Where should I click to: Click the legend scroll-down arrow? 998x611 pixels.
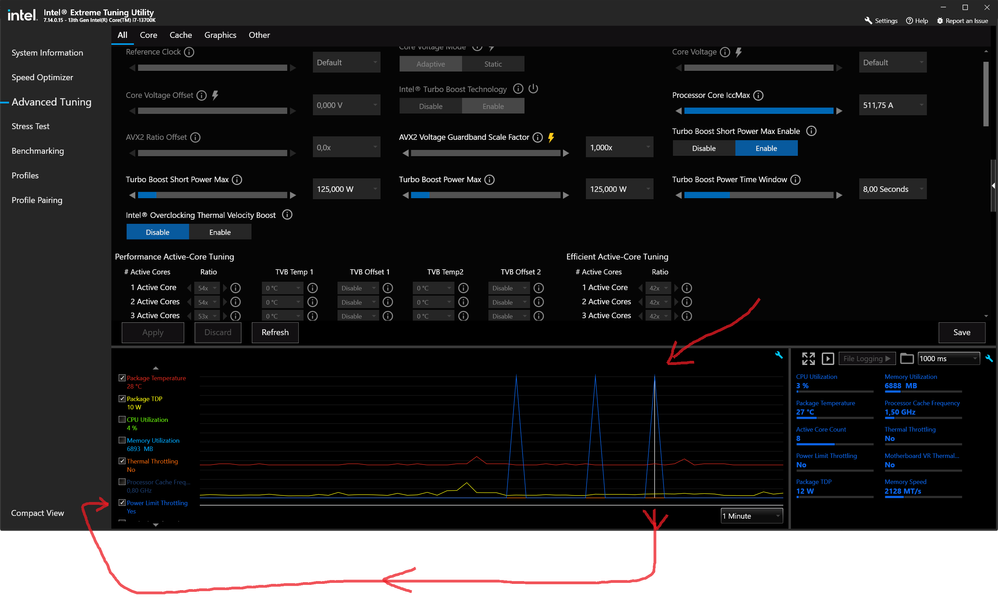[155, 525]
